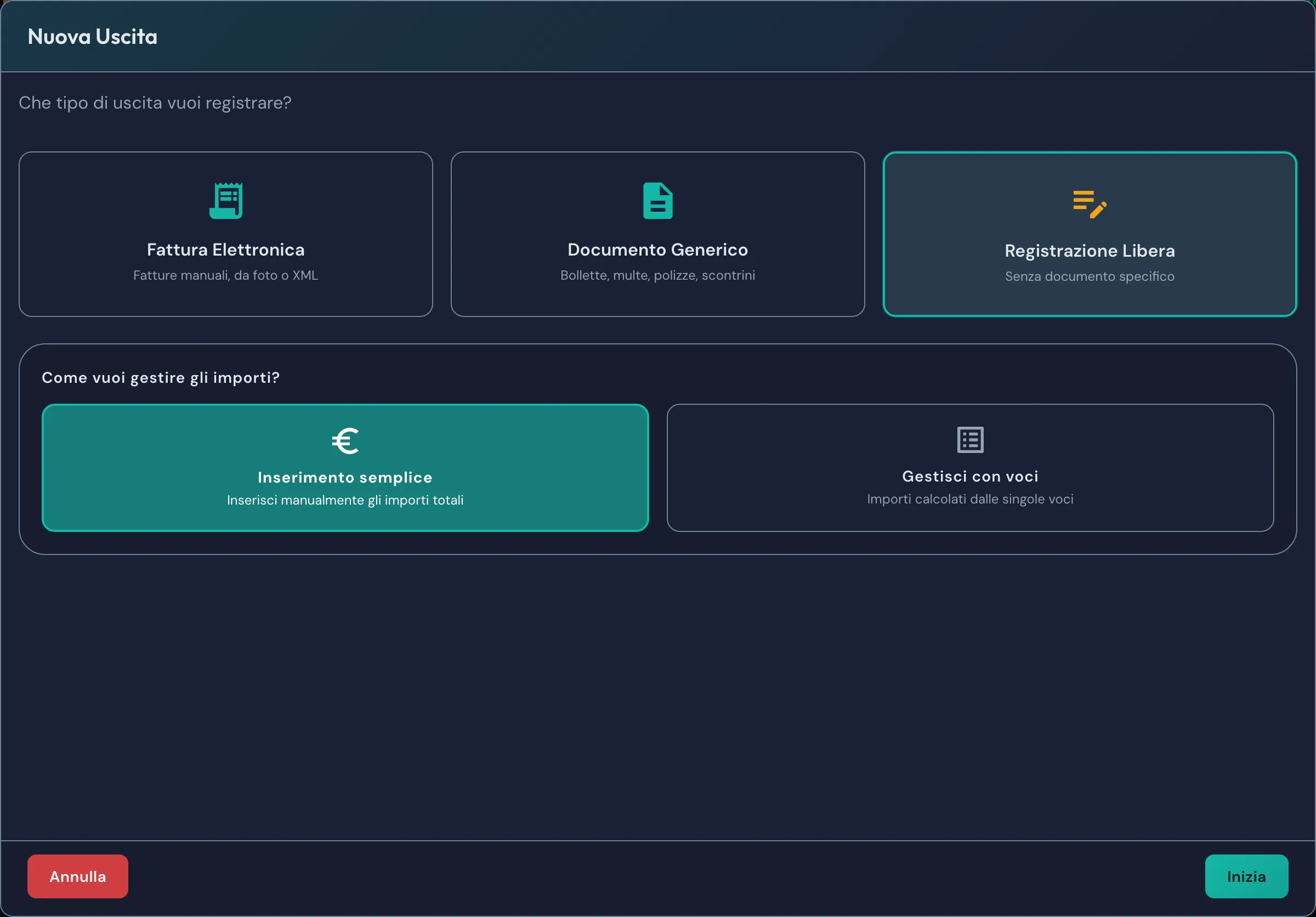Click the Documento Generico file icon
1316x917 pixels.
click(658, 201)
